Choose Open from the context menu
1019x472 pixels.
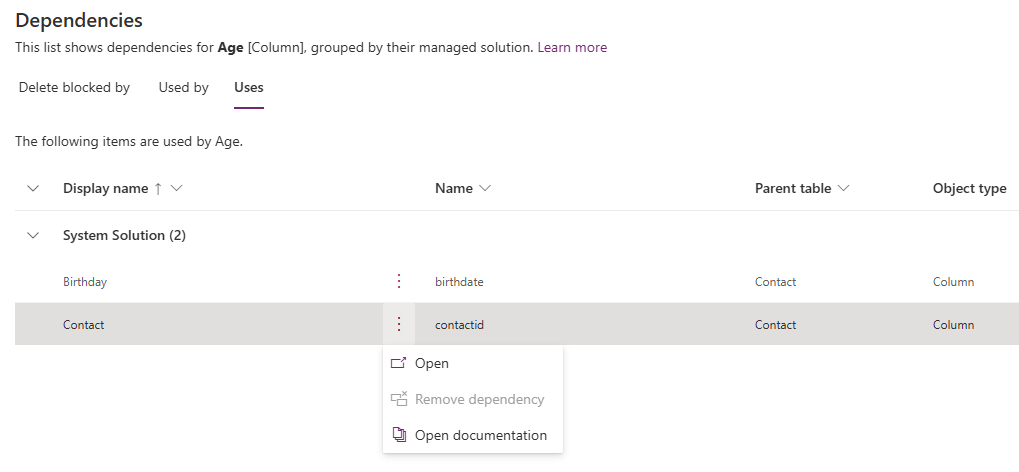point(431,363)
